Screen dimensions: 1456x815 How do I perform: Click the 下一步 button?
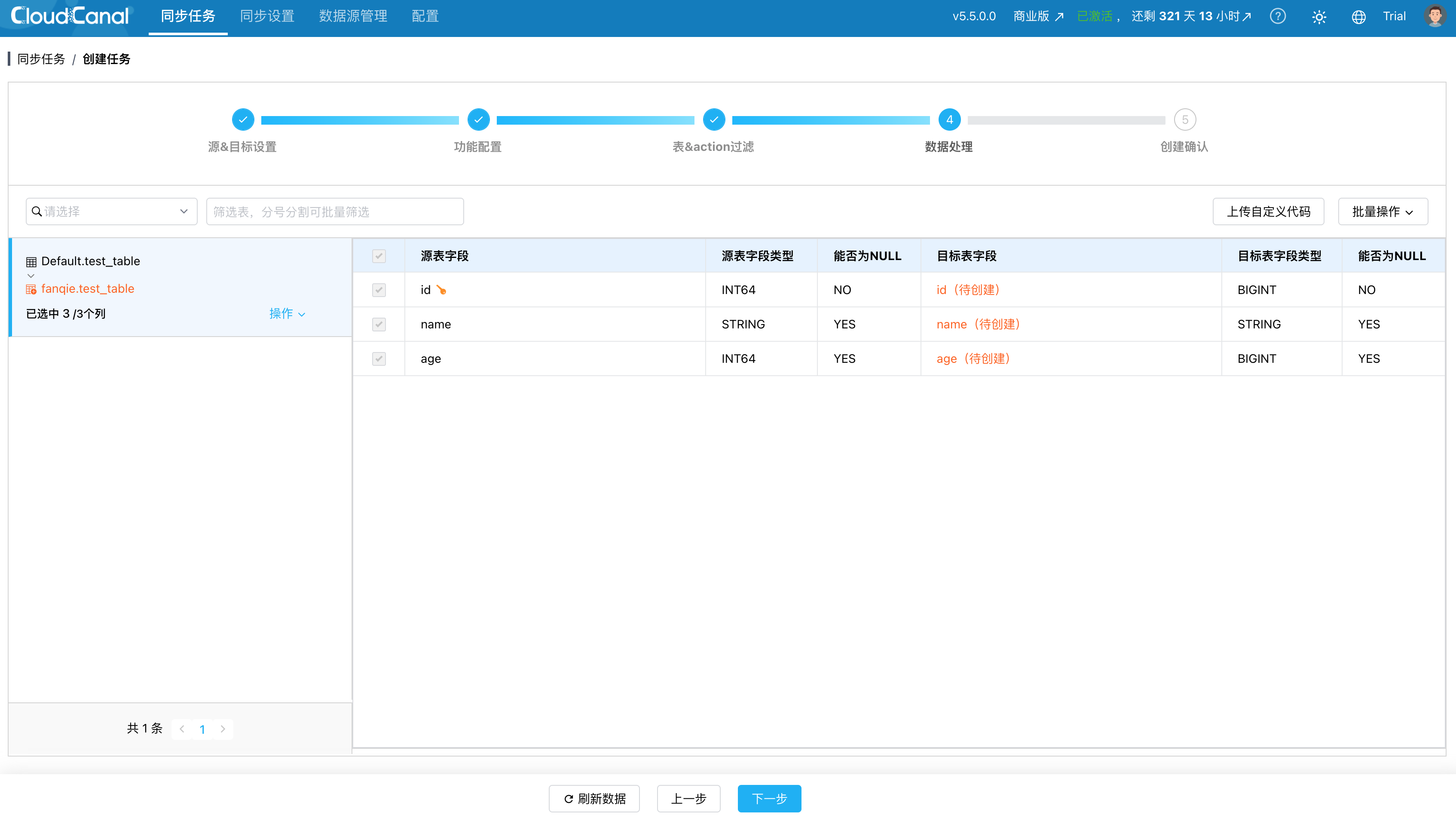769,798
